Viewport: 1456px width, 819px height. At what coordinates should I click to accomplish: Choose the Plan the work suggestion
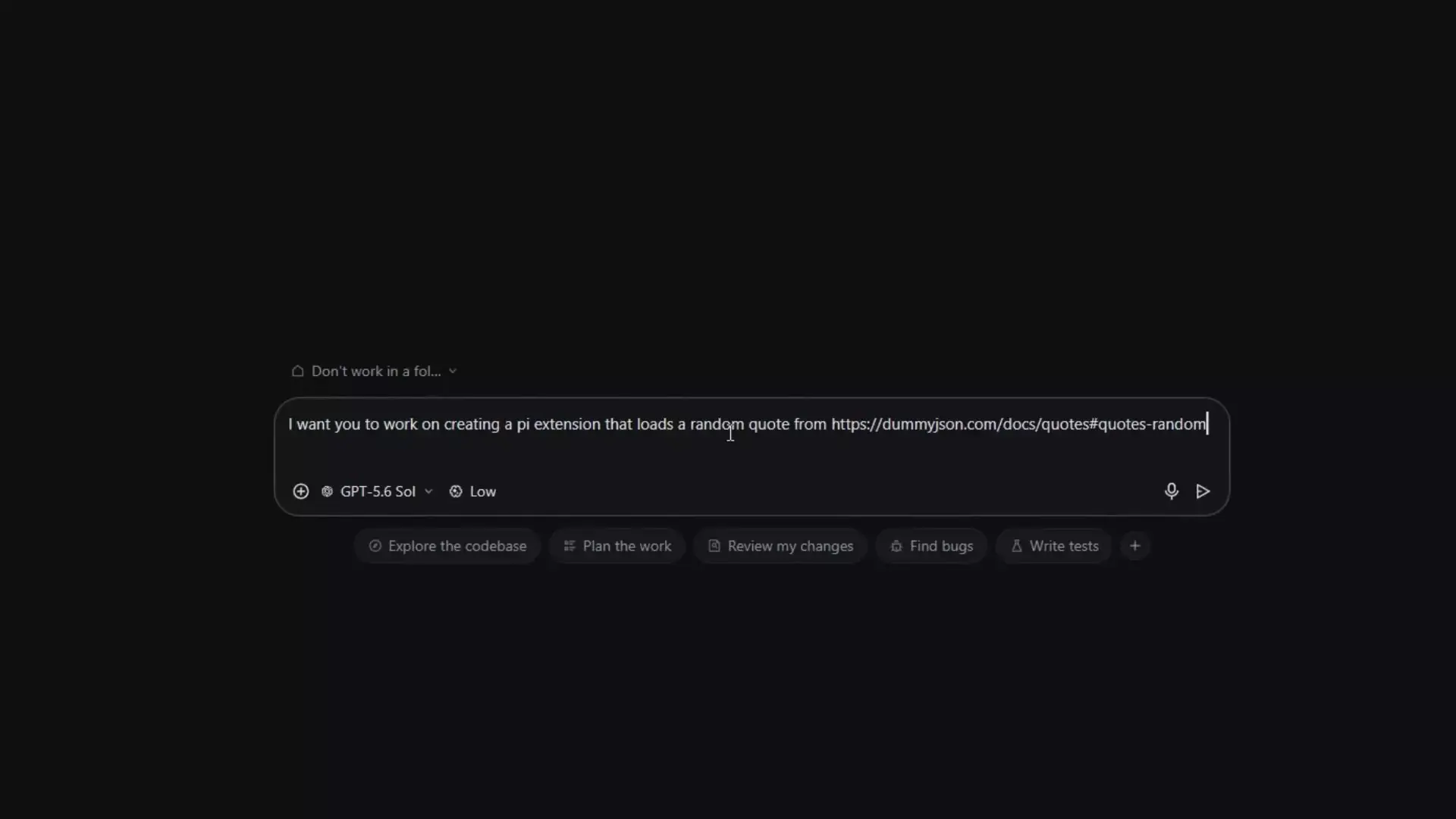(617, 546)
